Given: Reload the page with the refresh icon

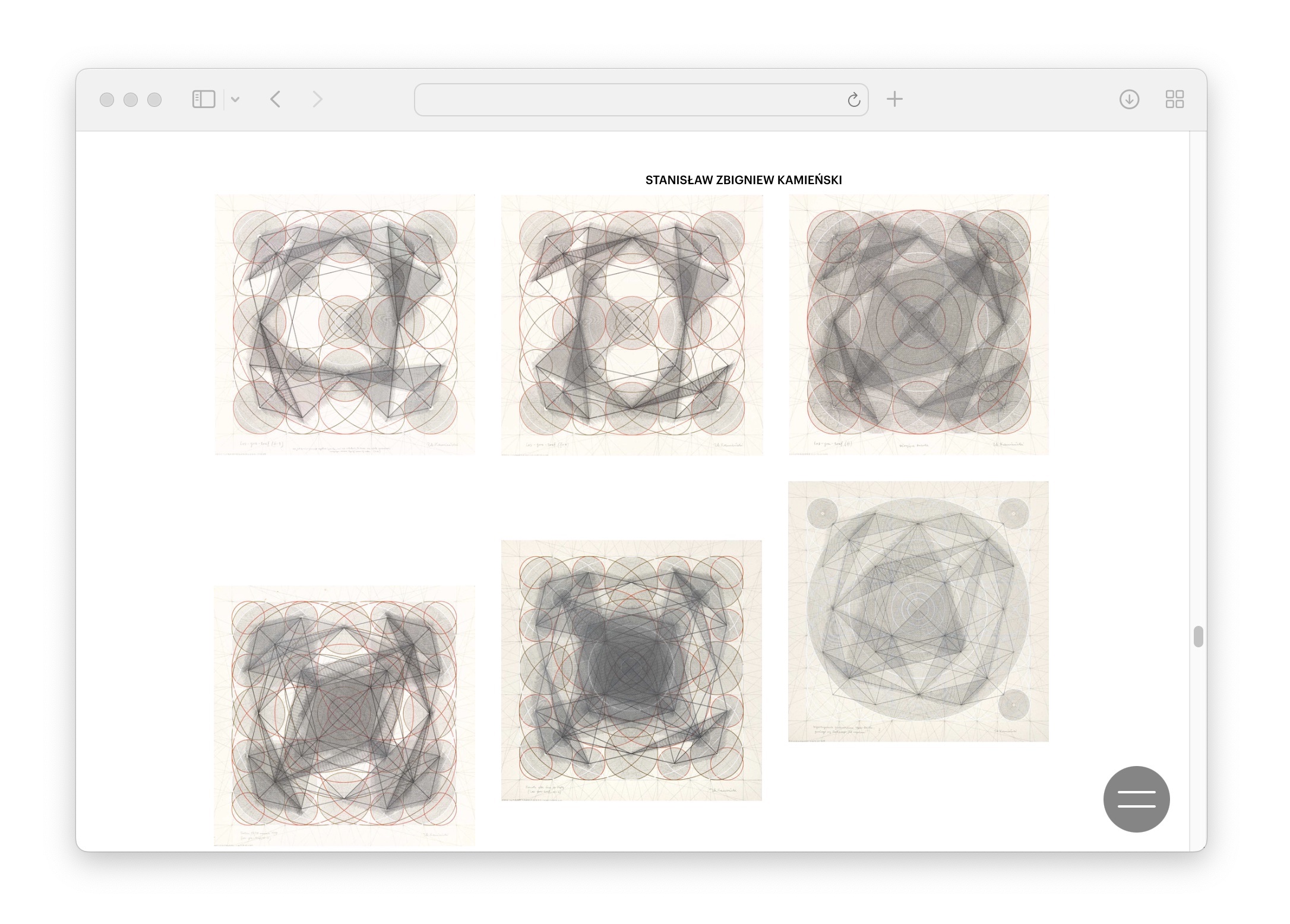Looking at the screenshot, I should click(x=853, y=100).
